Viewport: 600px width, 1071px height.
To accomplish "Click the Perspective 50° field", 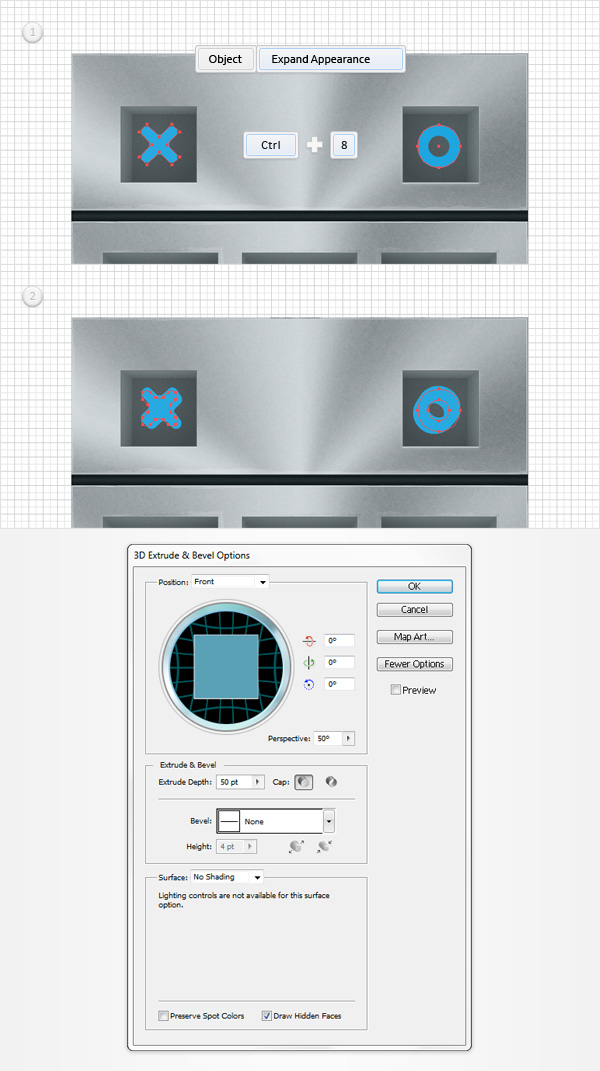I will pyautogui.click(x=328, y=738).
